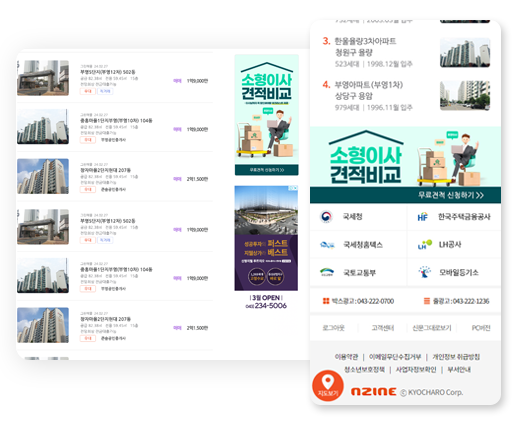Open the 이용약관 footer link
This screenshot has height=430, width=516.
346,357
